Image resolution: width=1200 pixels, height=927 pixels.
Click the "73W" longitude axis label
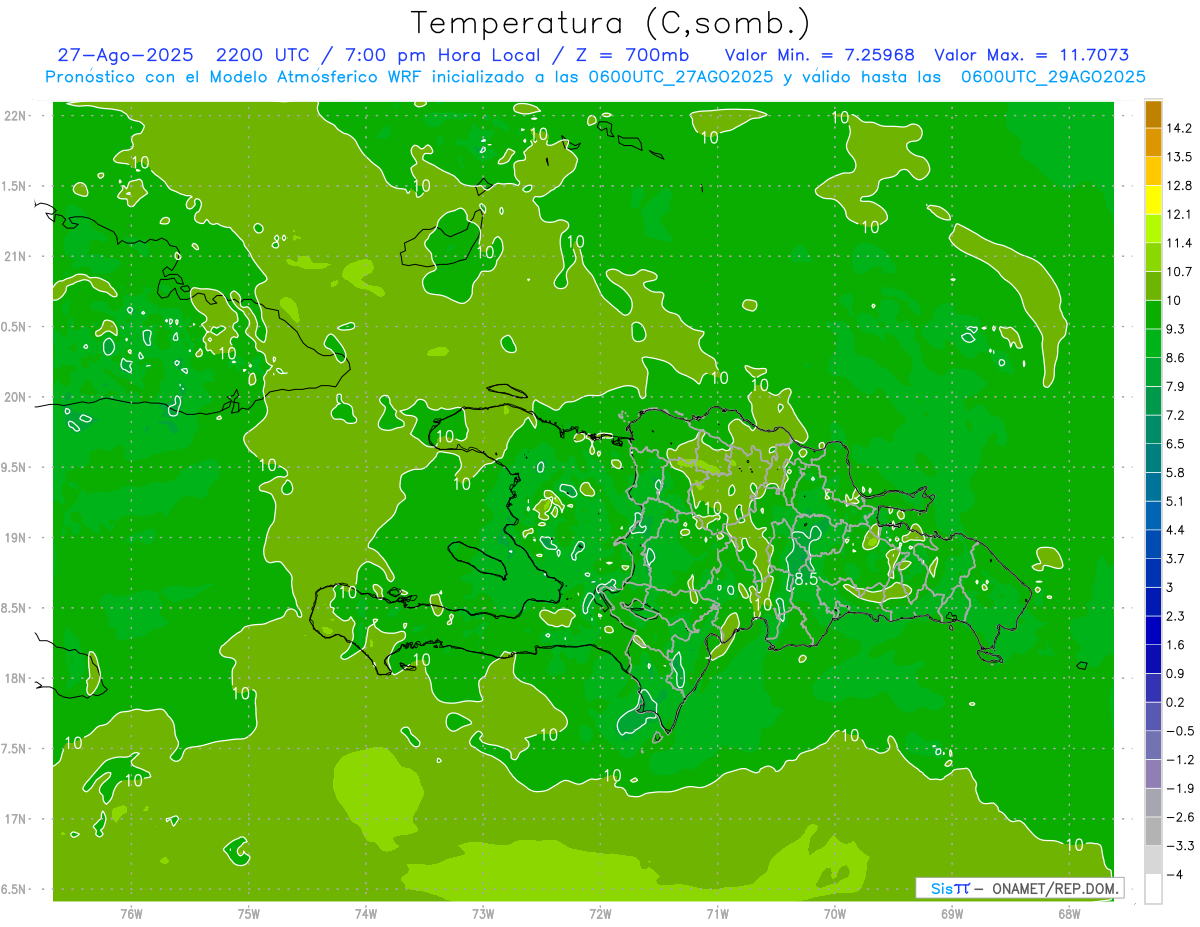point(483,913)
